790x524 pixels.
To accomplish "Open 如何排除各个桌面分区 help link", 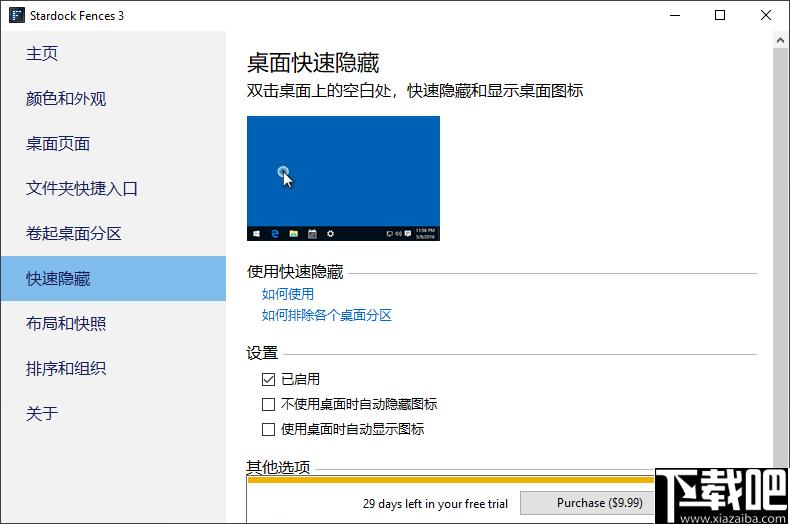I will [x=326, y=315].
